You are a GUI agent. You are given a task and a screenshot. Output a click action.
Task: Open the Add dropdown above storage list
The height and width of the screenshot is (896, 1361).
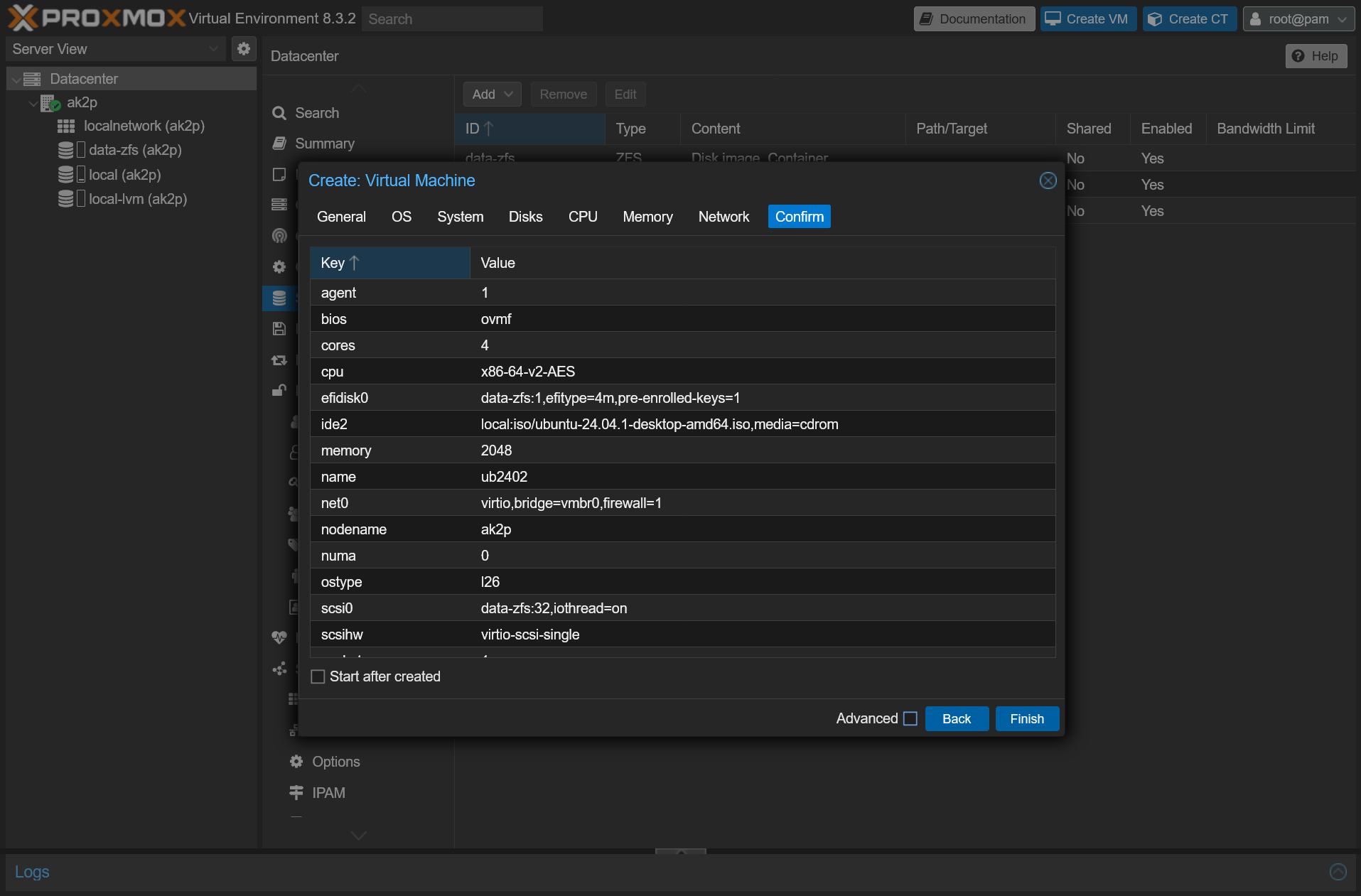click(491, 94)
